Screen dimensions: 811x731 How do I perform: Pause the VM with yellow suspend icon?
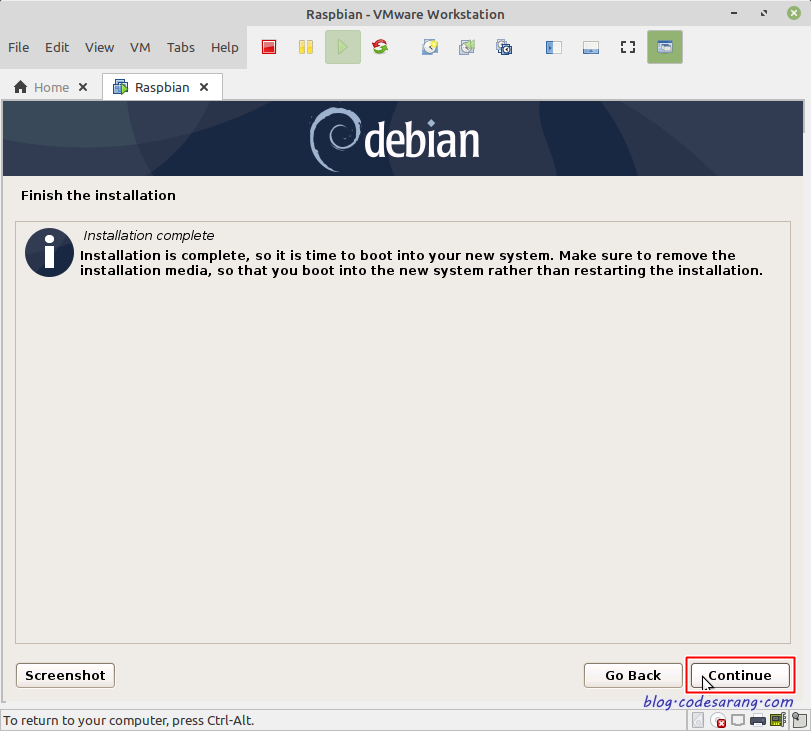[306, 47]
